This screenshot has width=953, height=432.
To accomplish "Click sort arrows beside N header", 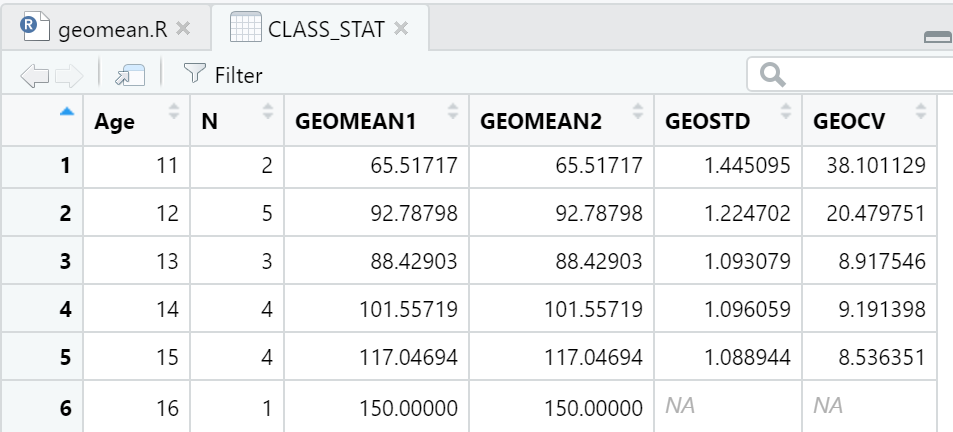I will (268, 111).
